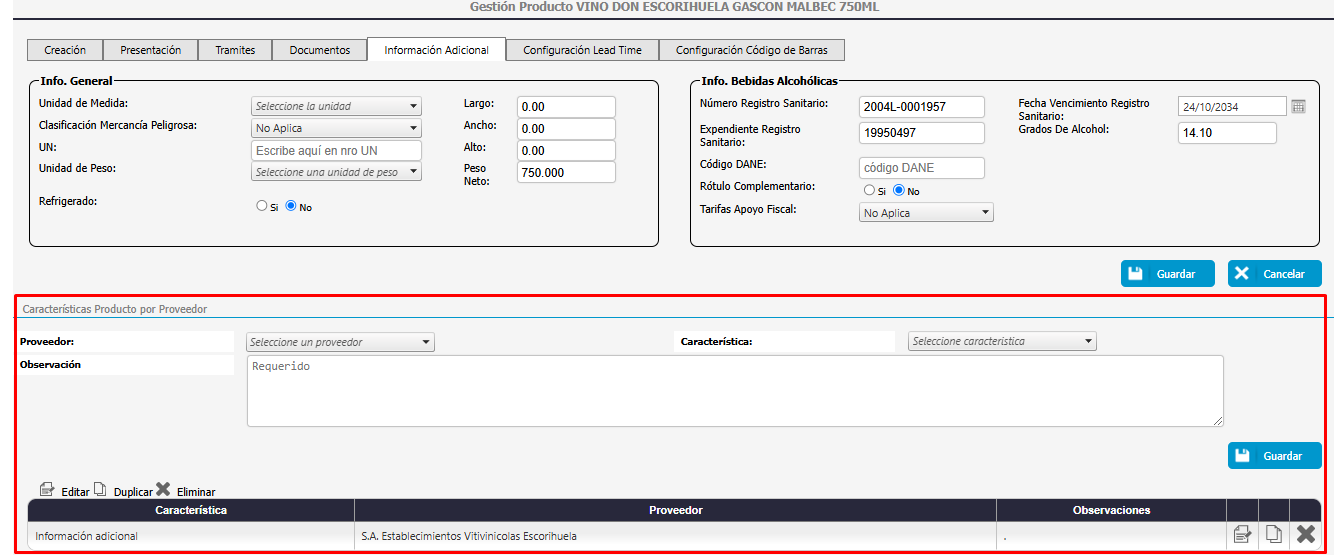Click the Cancelar button

1274,274
